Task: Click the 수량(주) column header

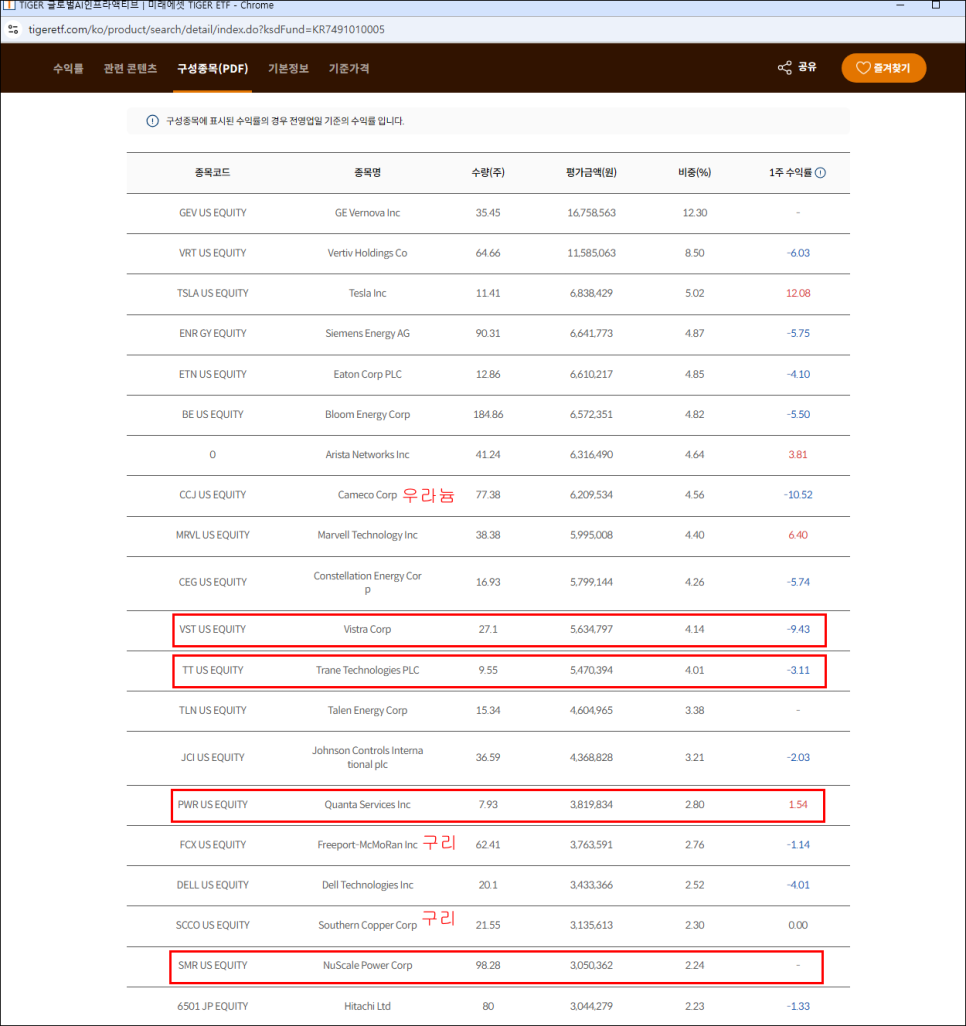Action: pos(488,173)
